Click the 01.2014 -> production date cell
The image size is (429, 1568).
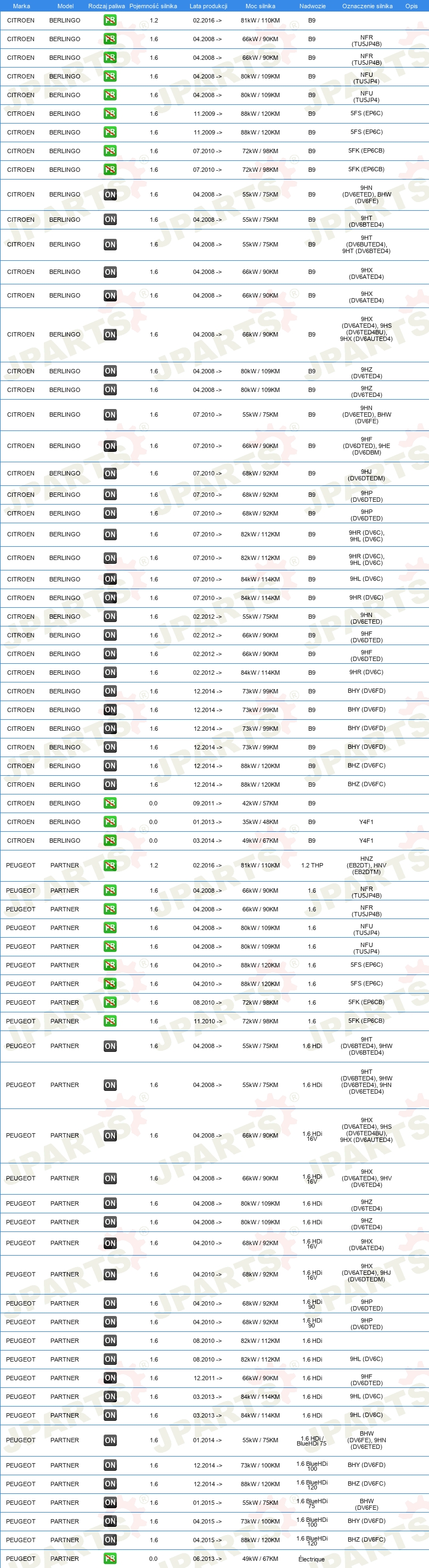click(207, 1440)
